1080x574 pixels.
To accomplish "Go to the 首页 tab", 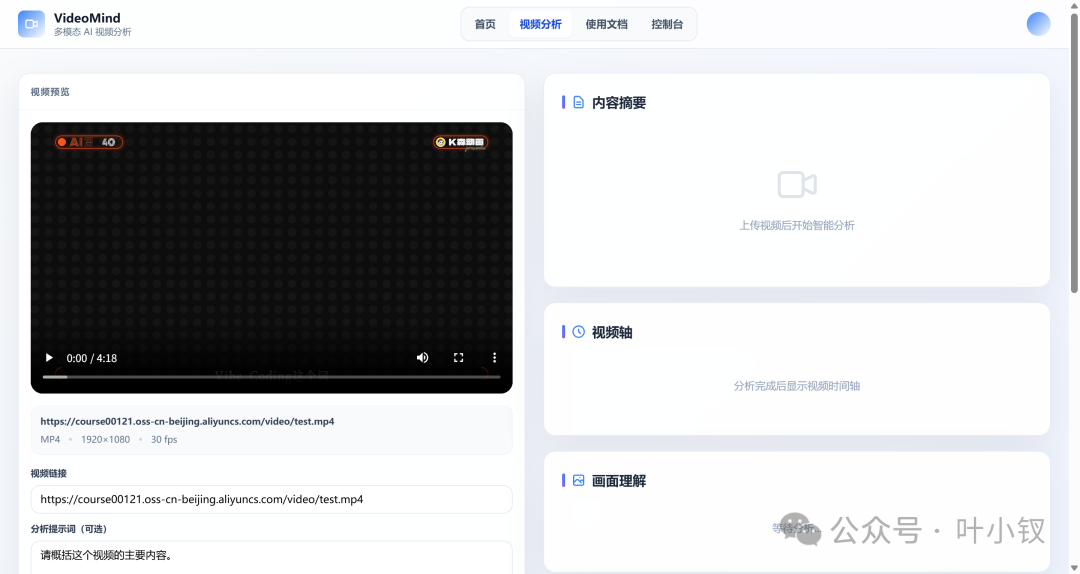I will [x=485, y=24].
